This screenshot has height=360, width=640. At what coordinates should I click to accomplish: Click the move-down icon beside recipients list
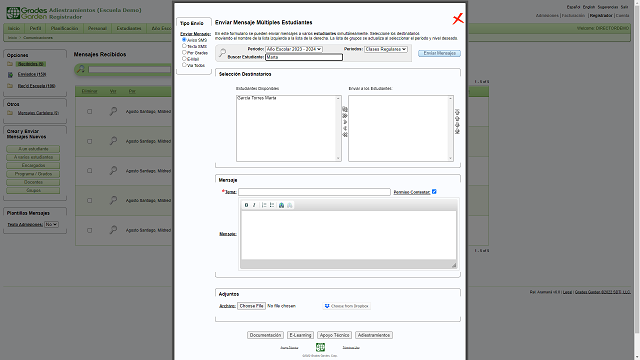(457, 125)
